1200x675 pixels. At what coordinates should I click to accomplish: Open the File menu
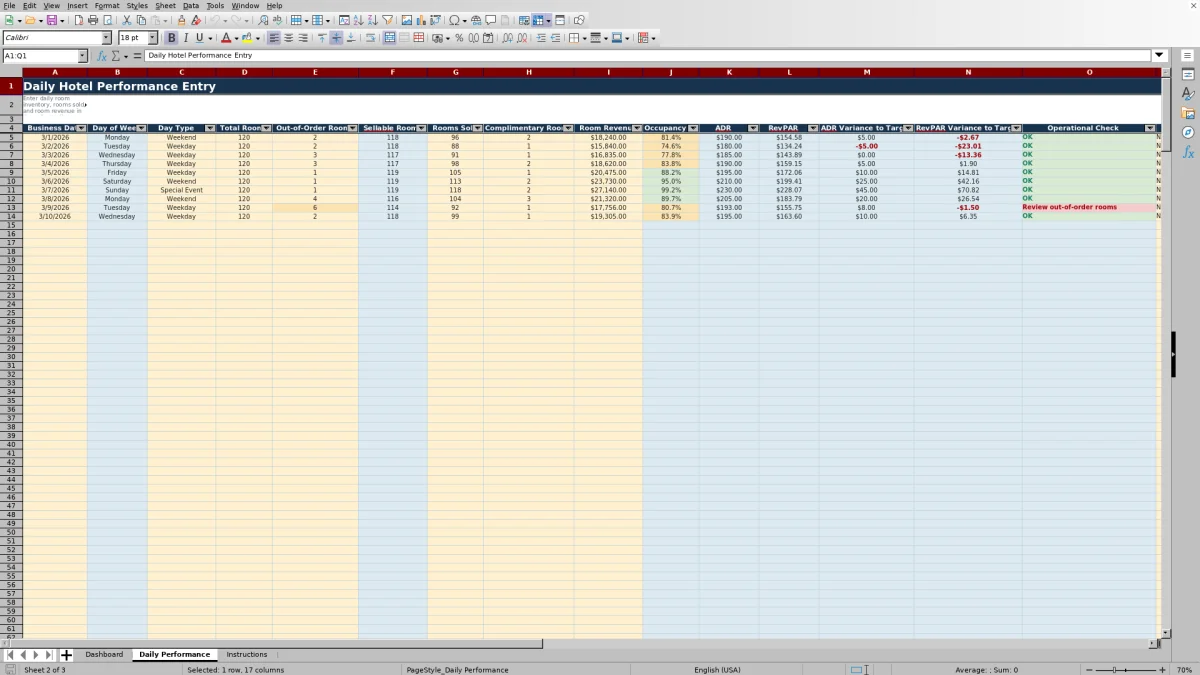point(9,5)
